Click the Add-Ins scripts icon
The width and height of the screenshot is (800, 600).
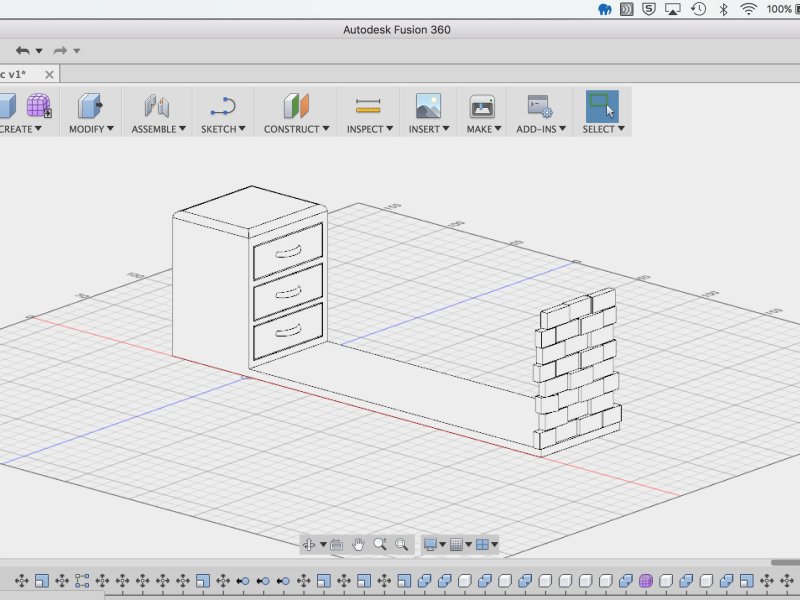(540, 106)
